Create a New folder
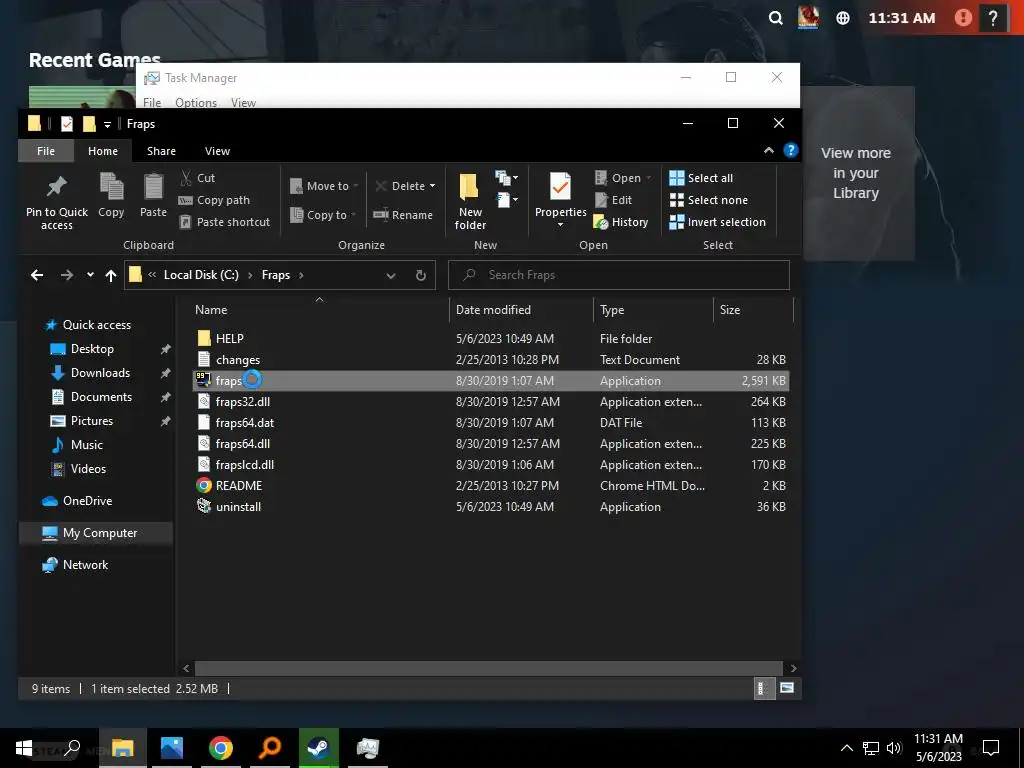Screen dimensions: 1024x768 470,201
